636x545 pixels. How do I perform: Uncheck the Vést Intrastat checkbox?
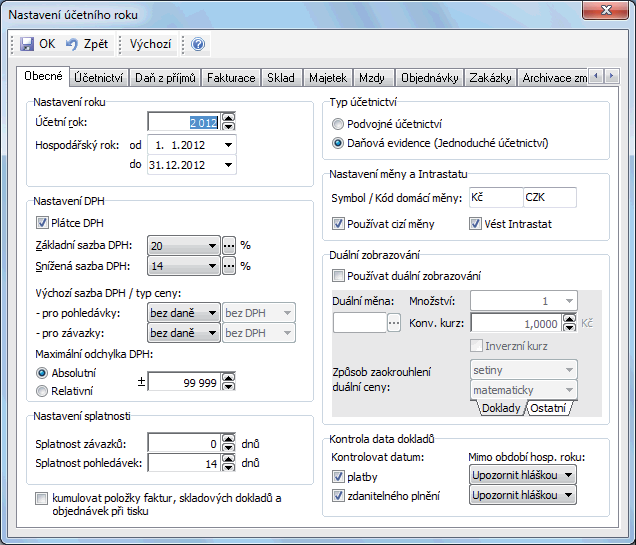475,223
